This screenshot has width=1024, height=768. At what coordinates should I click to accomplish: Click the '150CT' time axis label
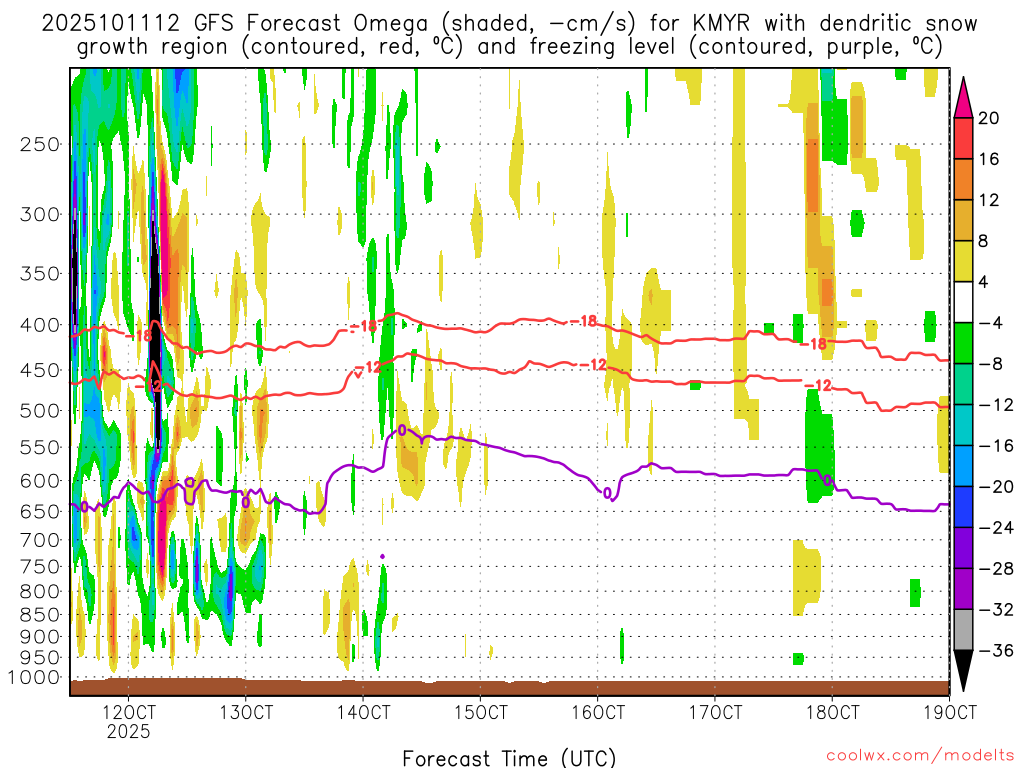pyautogui.click(x=481, y=712)
